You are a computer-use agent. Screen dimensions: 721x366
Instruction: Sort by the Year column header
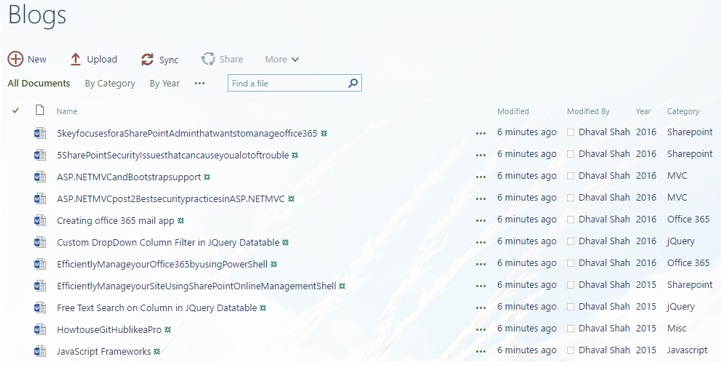click(x=643, y=111)
